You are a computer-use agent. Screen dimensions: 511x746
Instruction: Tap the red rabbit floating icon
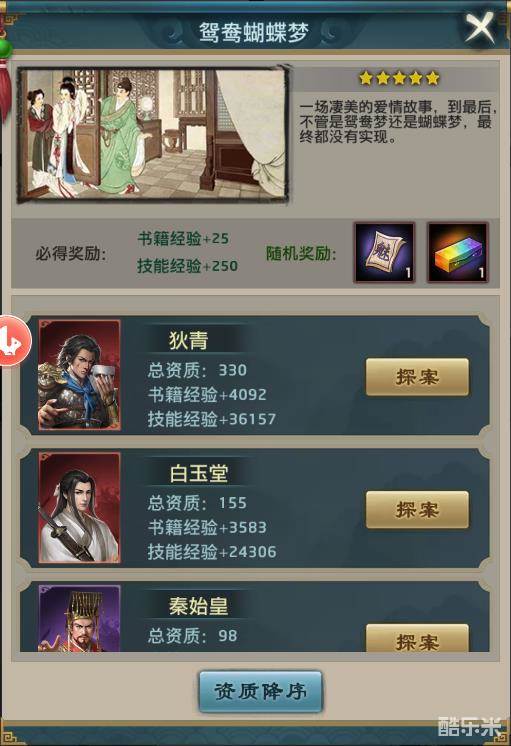13,341
